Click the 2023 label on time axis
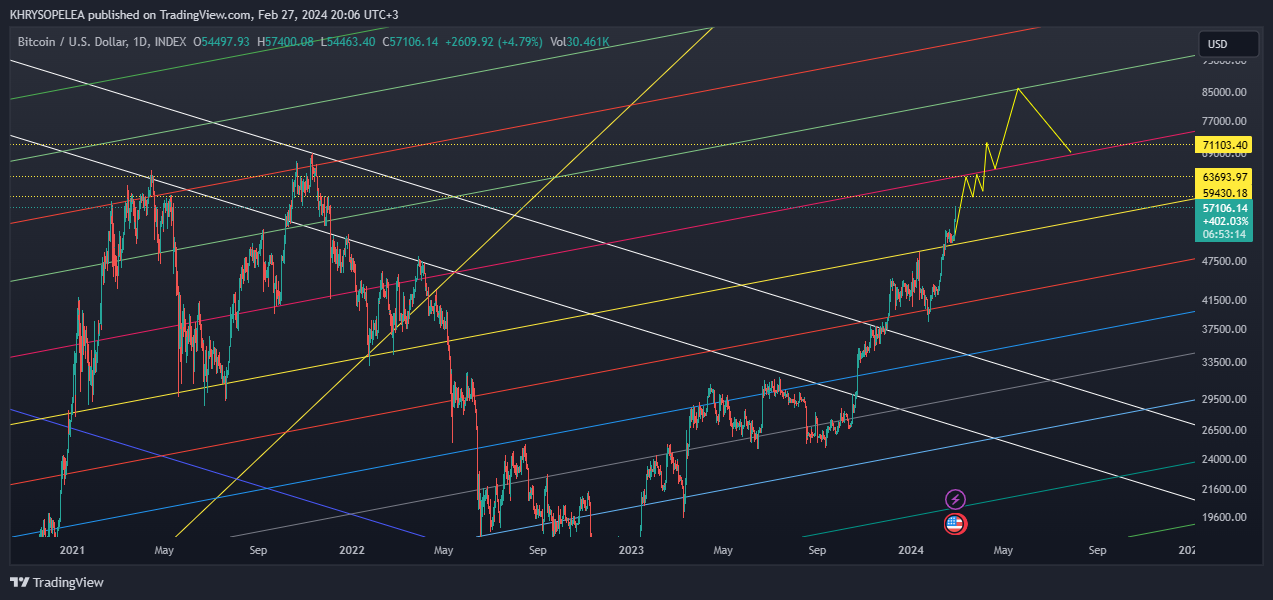Image resolution: width=1273 pixels, height=600 pixels. tap(630, 550)
